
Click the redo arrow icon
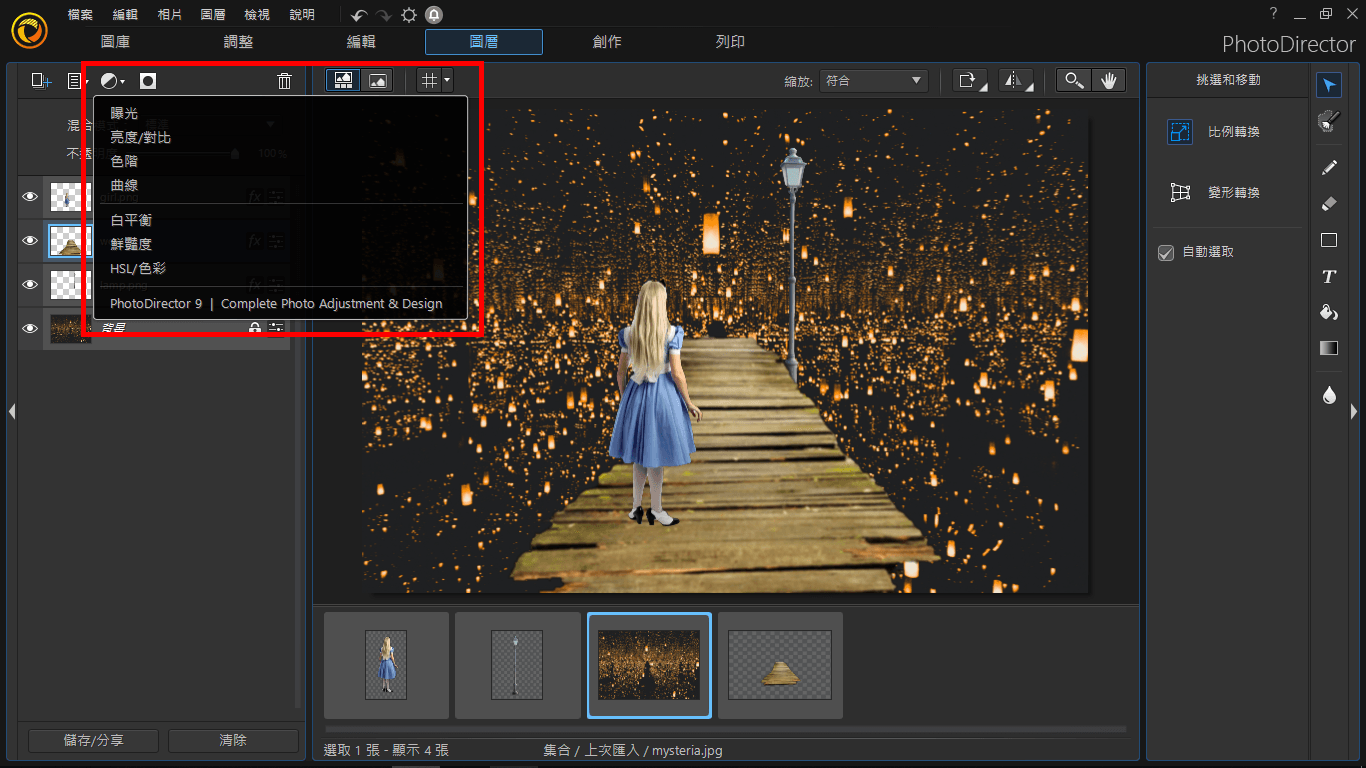click(384, 15)
